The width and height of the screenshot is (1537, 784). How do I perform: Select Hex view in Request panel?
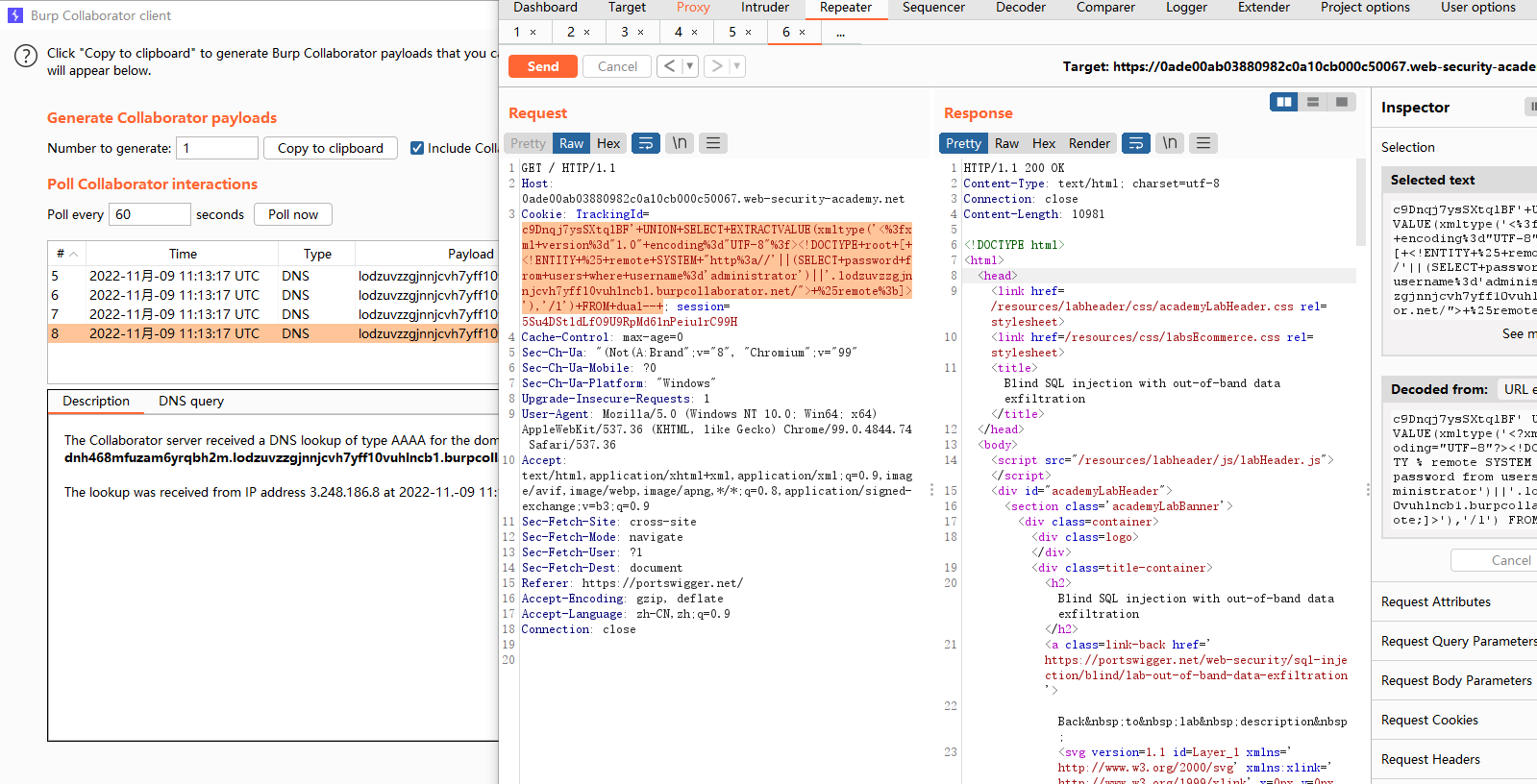tap(608, 143)
